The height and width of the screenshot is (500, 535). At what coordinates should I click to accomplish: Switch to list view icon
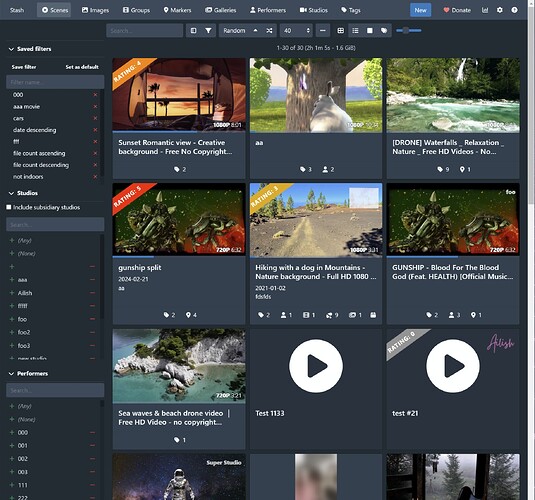pyautogui.click(x=355, y=31)
